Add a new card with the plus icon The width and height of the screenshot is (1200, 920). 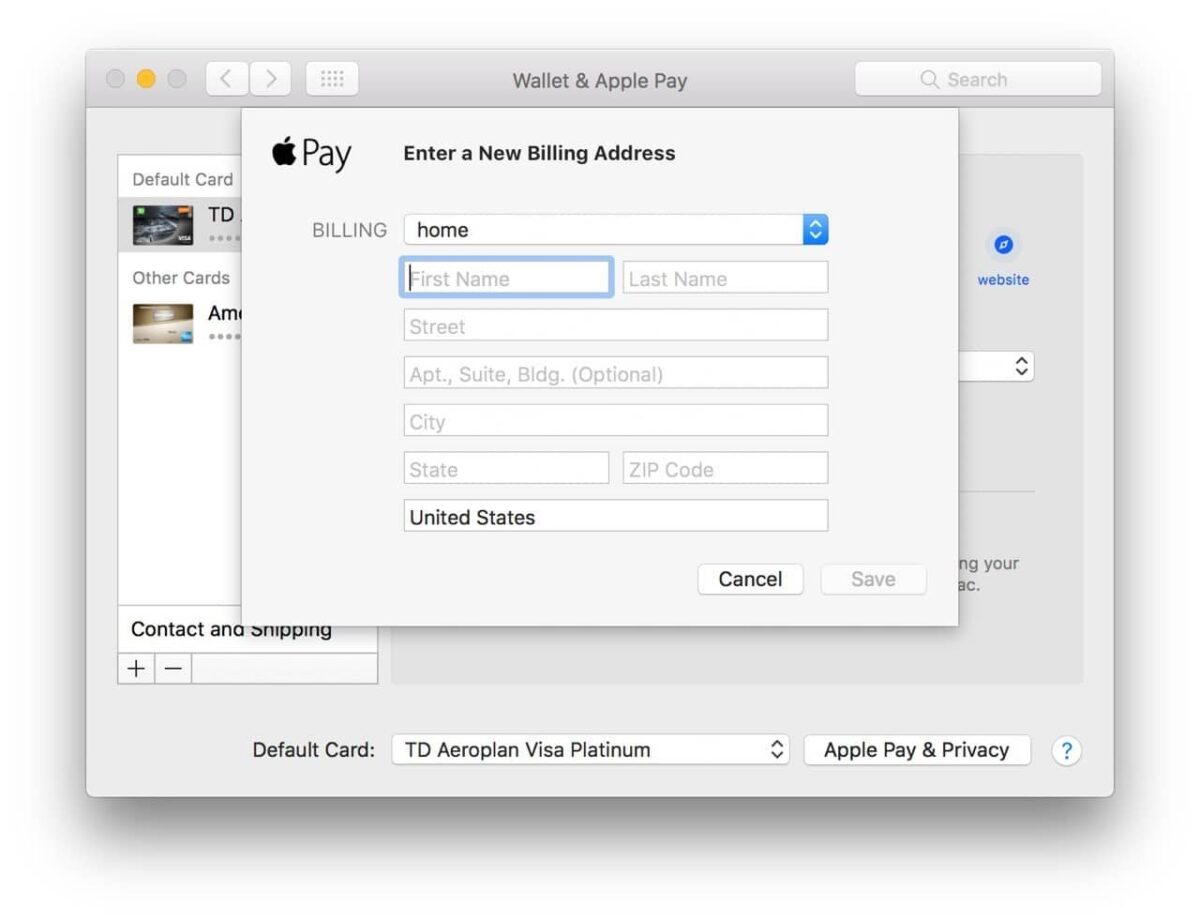[135, 668]
